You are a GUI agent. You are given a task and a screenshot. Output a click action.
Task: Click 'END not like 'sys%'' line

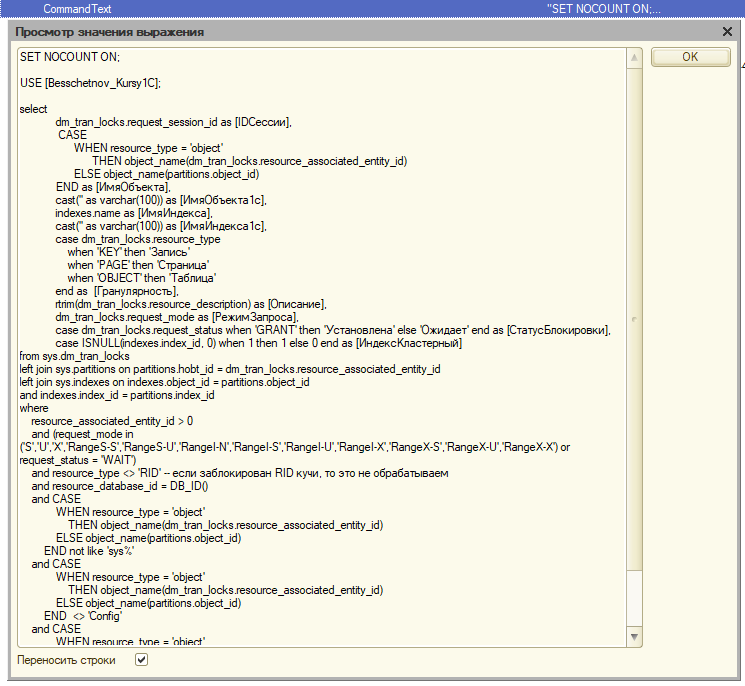click(89, 551)
